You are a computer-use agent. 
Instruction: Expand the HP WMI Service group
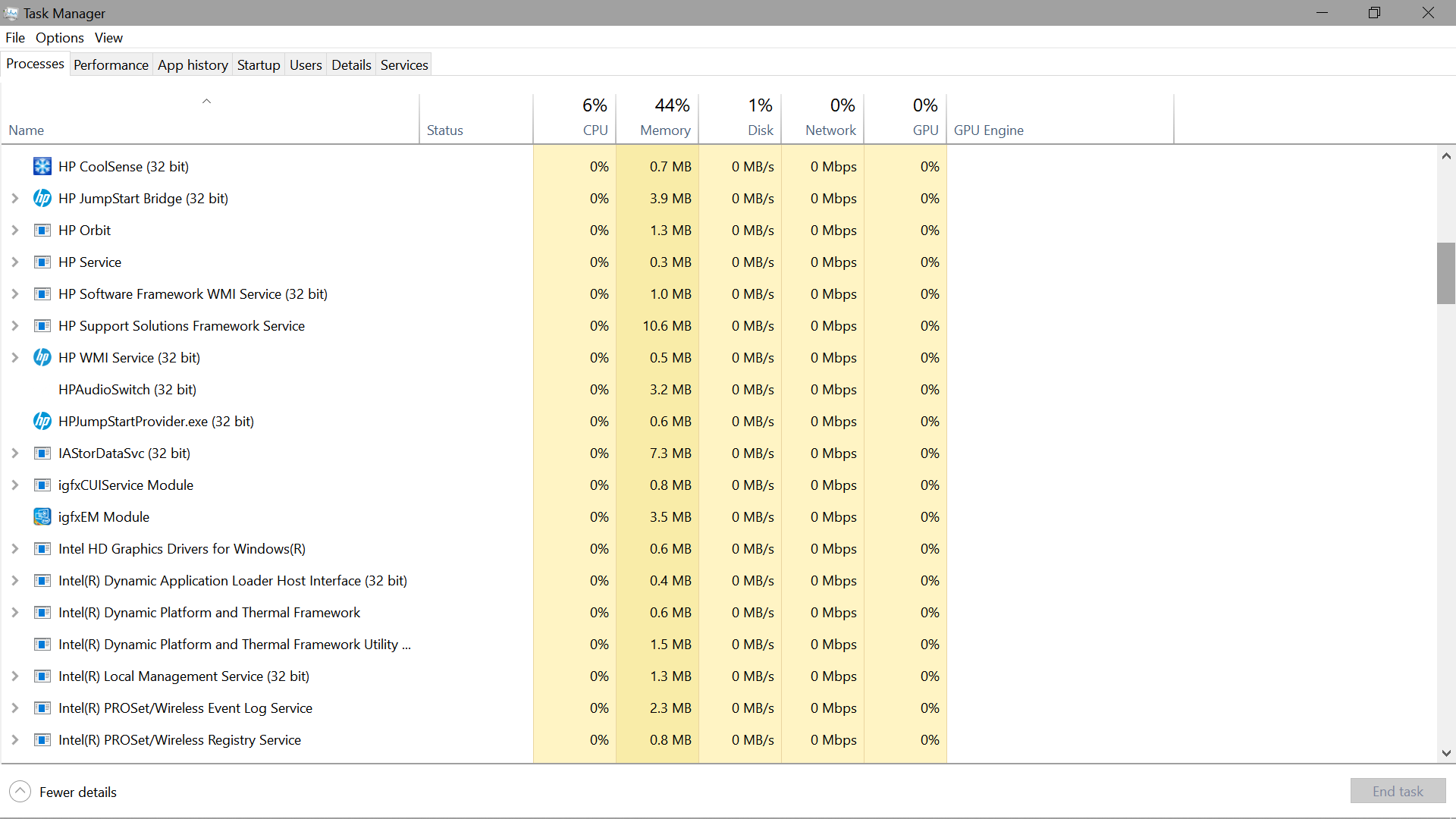point(14,357)
